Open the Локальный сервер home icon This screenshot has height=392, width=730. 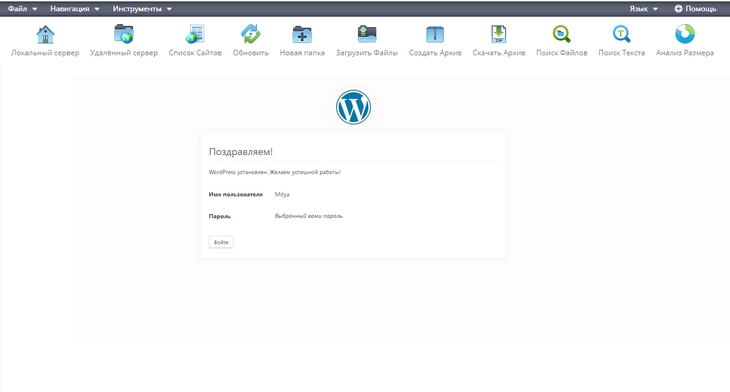point(45,34)
